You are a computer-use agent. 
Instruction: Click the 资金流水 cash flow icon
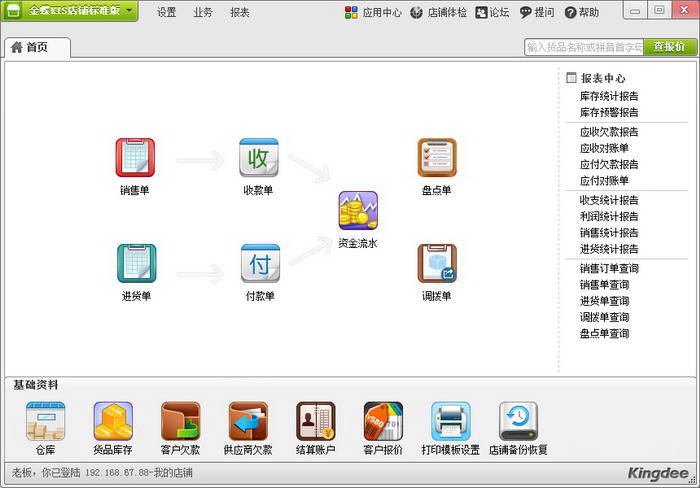click(x=357, y=211)
